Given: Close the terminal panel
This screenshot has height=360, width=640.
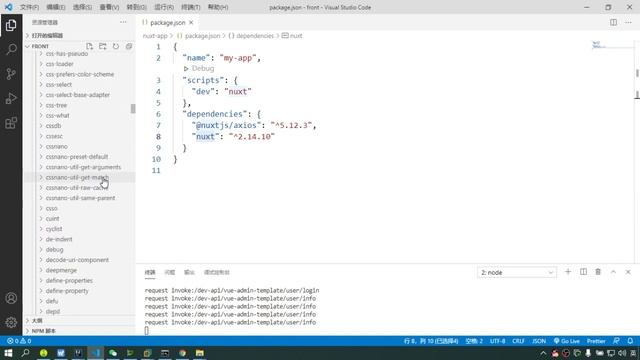Looking at the screenshot, I should click(x=628, y=272).
